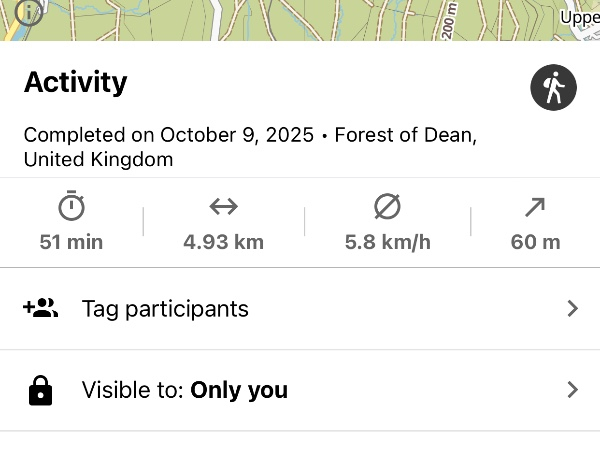Image resolution: width=600 pixels, height=450 pixels.
Task: Select the 60 m elevation value
Action: pyautogui.click(x=535, y=241)
